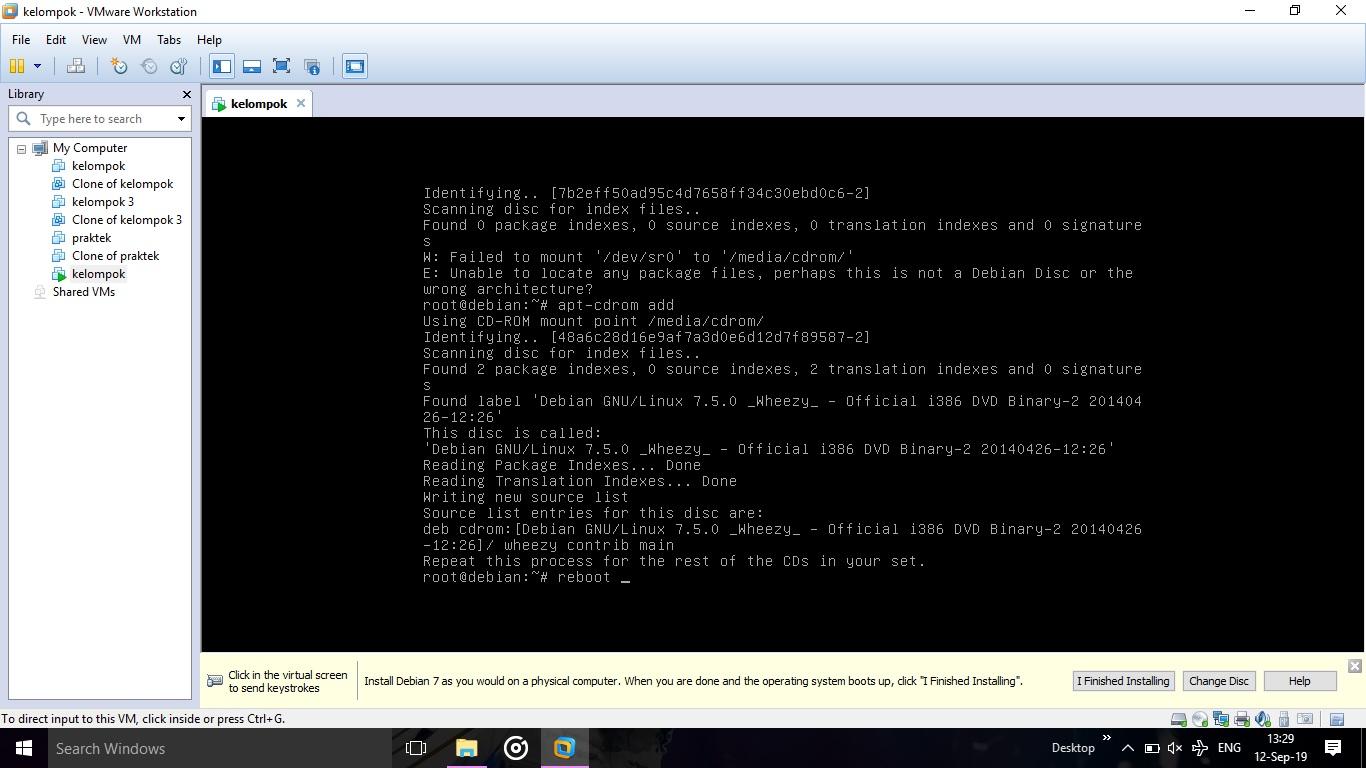Select Shared VMs in library

pyautogui.click(x=84, y=292)
